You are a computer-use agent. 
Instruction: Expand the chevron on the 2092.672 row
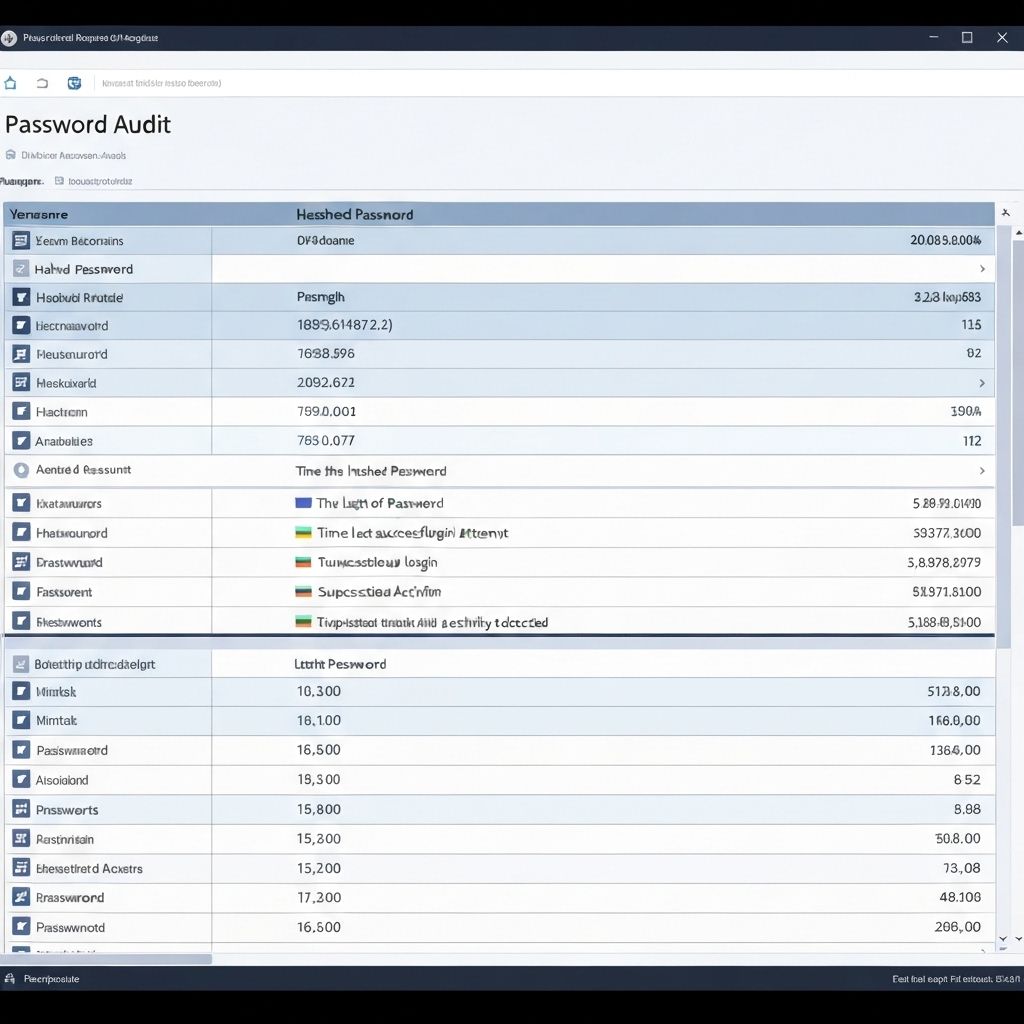pyautogui.click(x=982, y=383)
